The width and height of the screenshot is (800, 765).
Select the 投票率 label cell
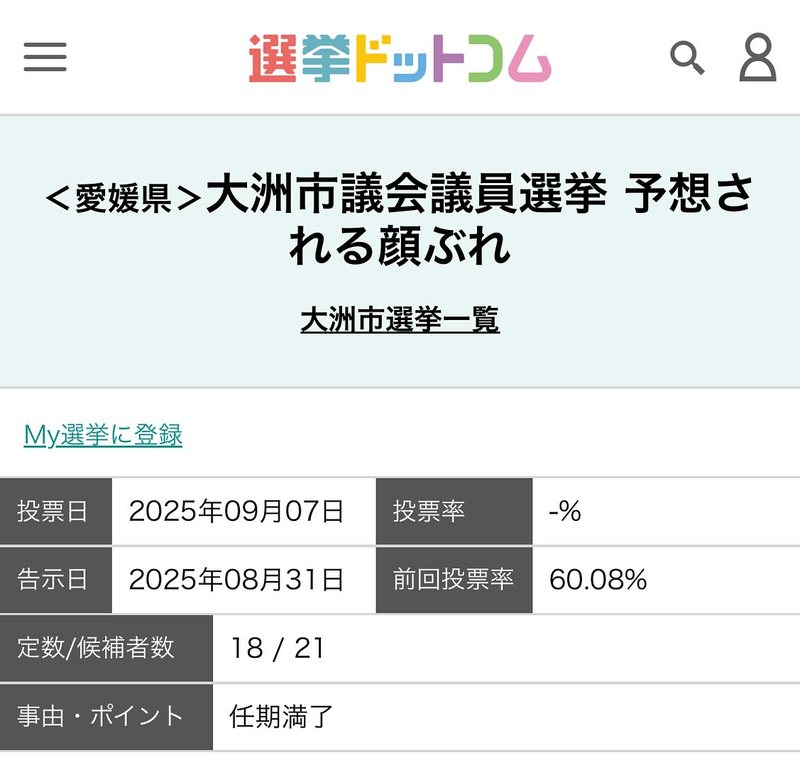(453, 512)
